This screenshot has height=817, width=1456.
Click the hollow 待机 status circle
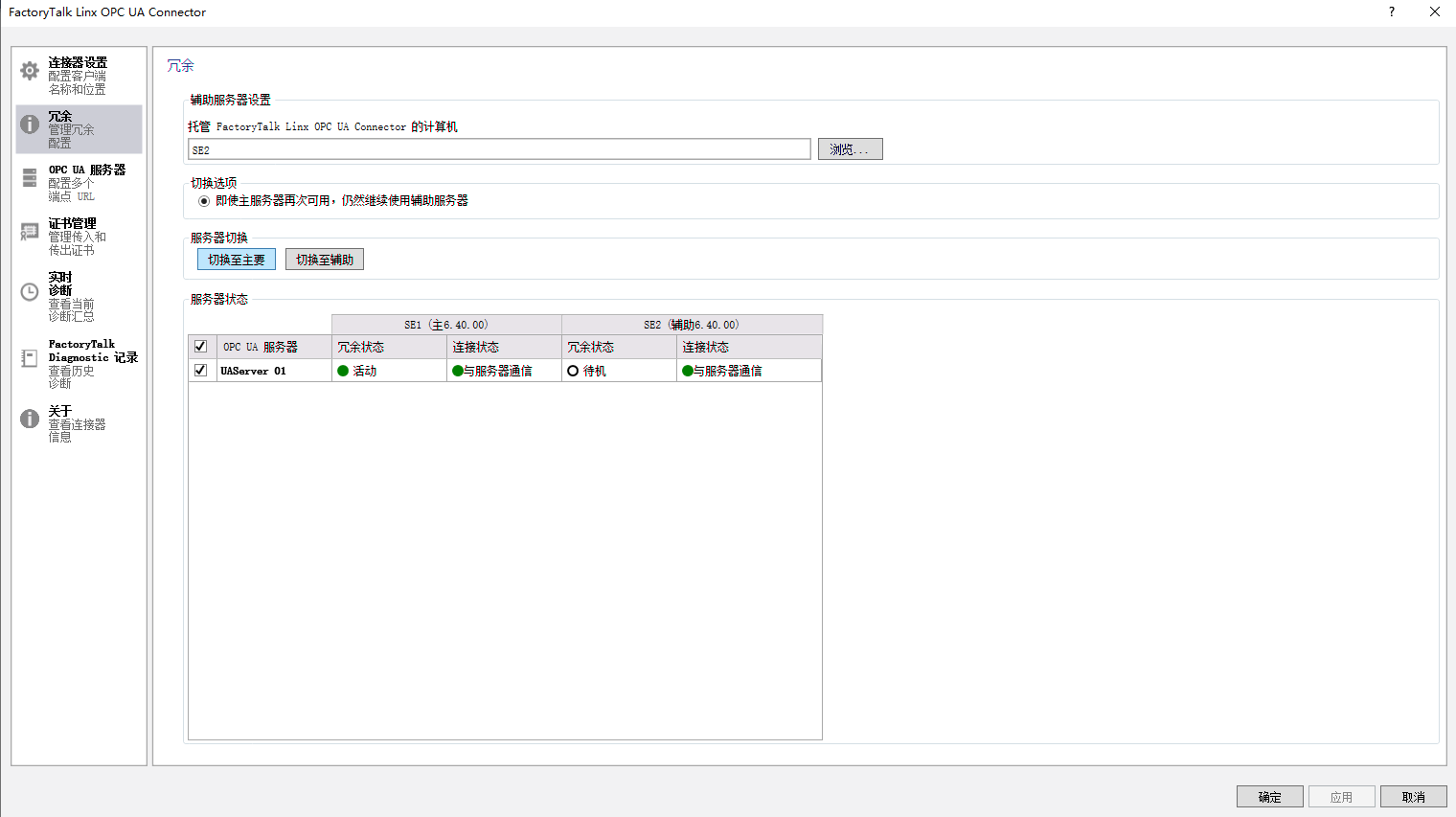[573, 371]
